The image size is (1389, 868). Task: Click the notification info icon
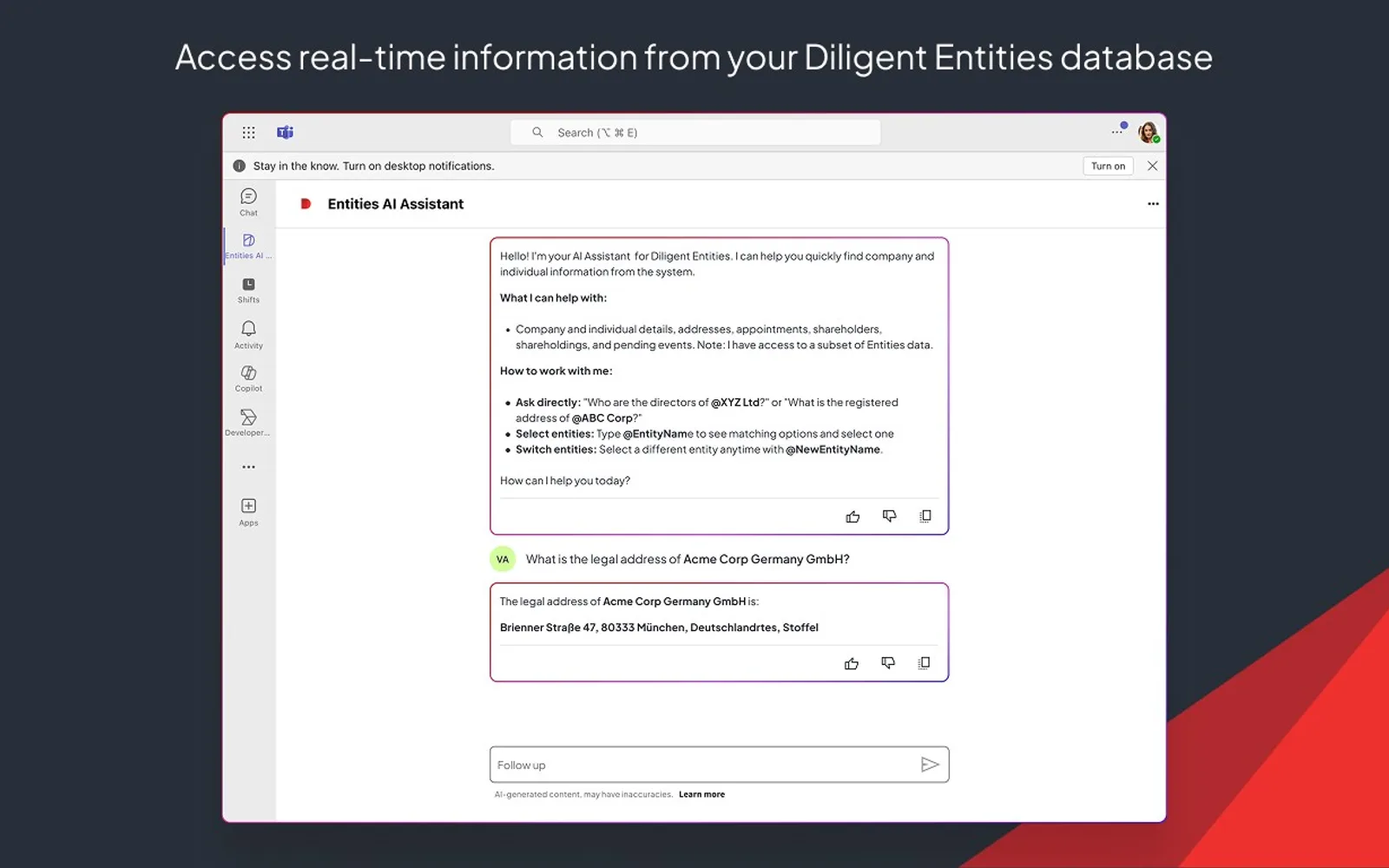[x=239, y=166]
